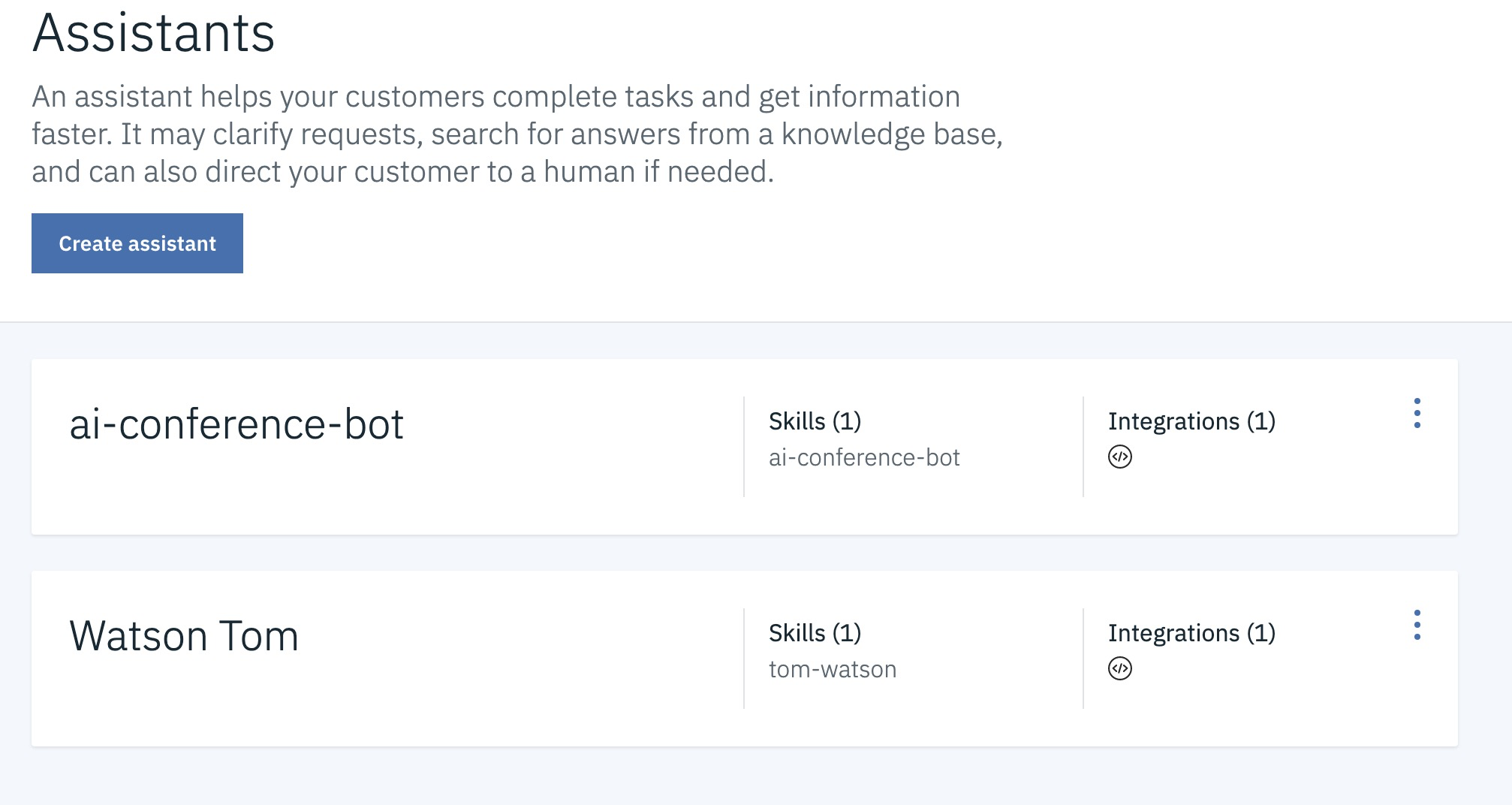Click Integrations (1) label in Watson Tom card
This screenshot has height=805, width=1512.
pos(1191,633)
